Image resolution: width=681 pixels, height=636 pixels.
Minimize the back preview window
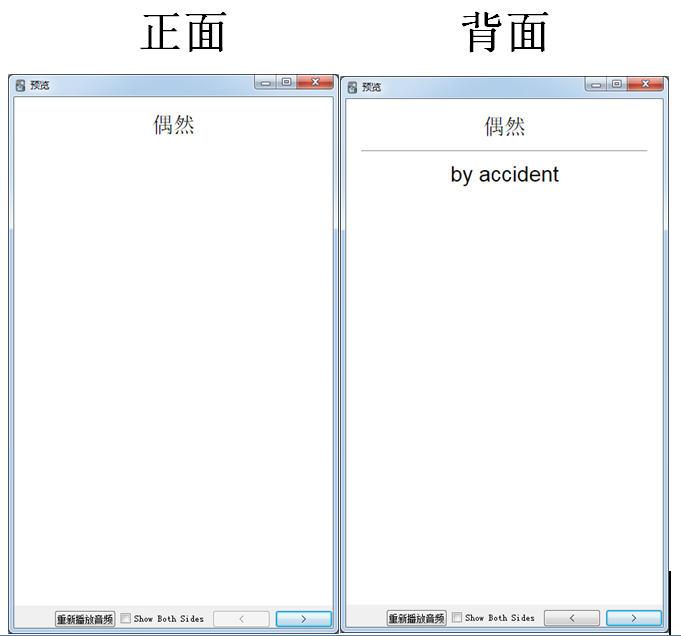click(596, 84)
